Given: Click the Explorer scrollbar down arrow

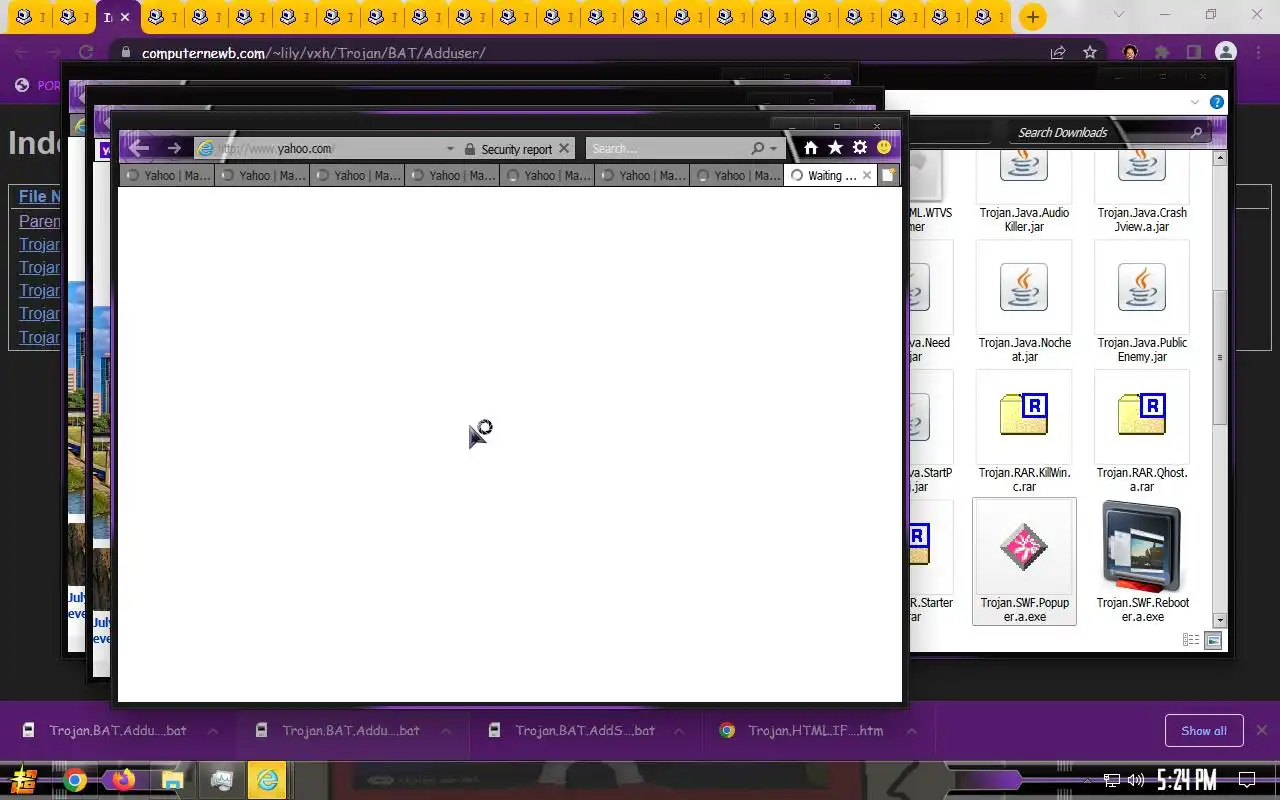Looking at the screenshot, I should [1219, 620].
